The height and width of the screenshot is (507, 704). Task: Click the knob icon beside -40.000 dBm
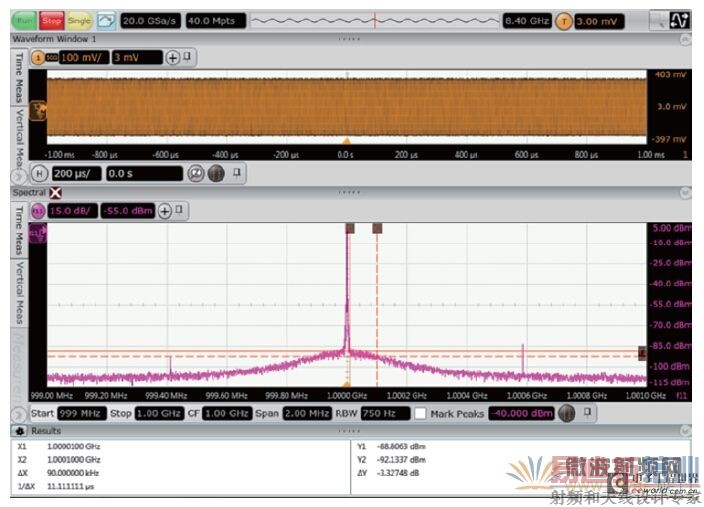(567, 413)
